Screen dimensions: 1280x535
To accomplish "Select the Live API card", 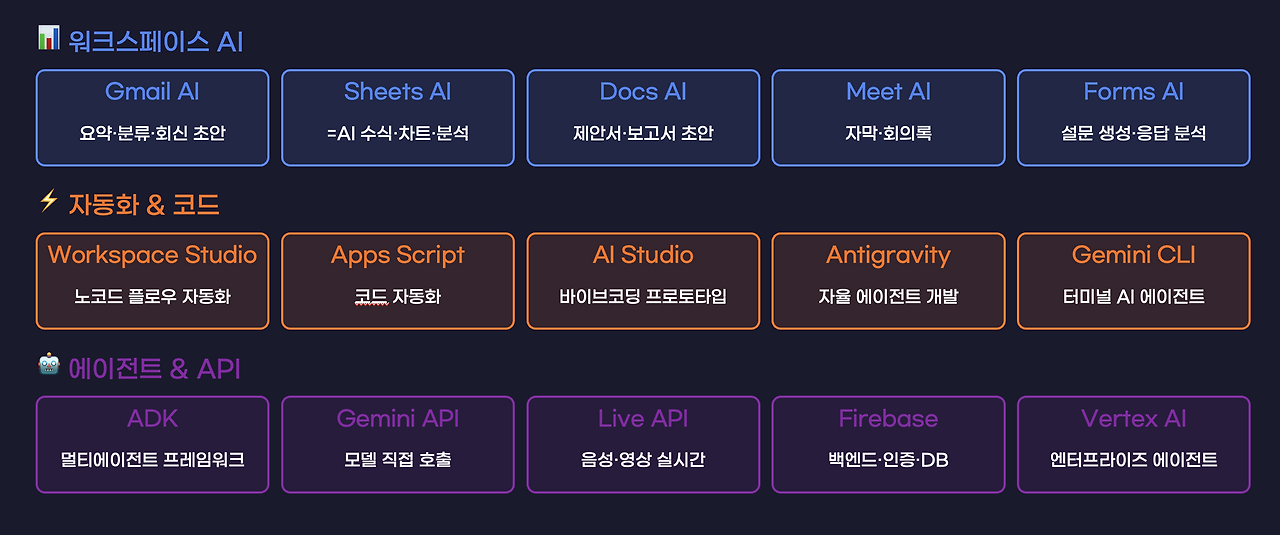I will click(643, 445).
